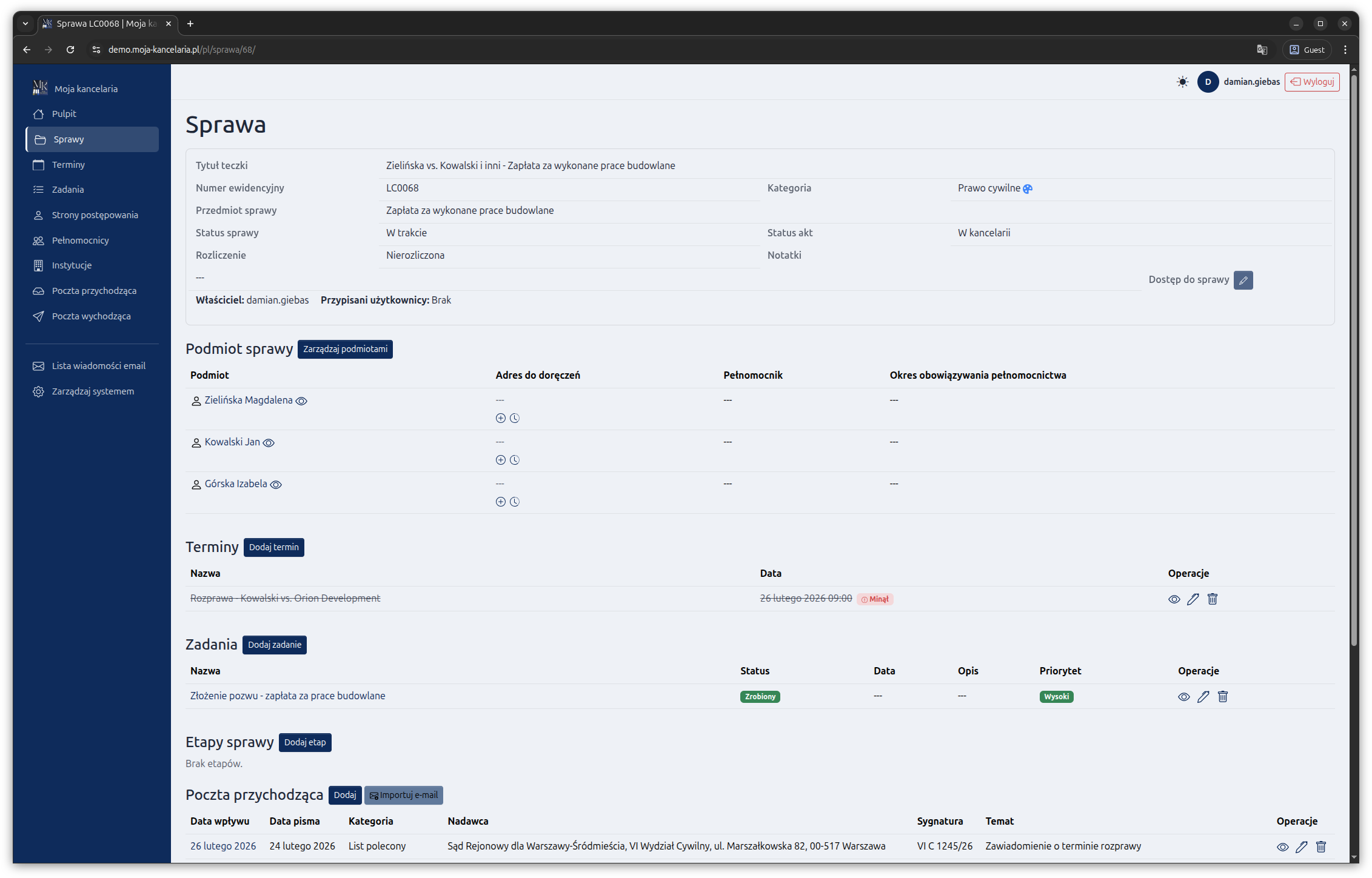Open address history clock for Kowalski Jan
Image resolution: width=1372 pixels, height=878 pixels.
pos(515,460)
